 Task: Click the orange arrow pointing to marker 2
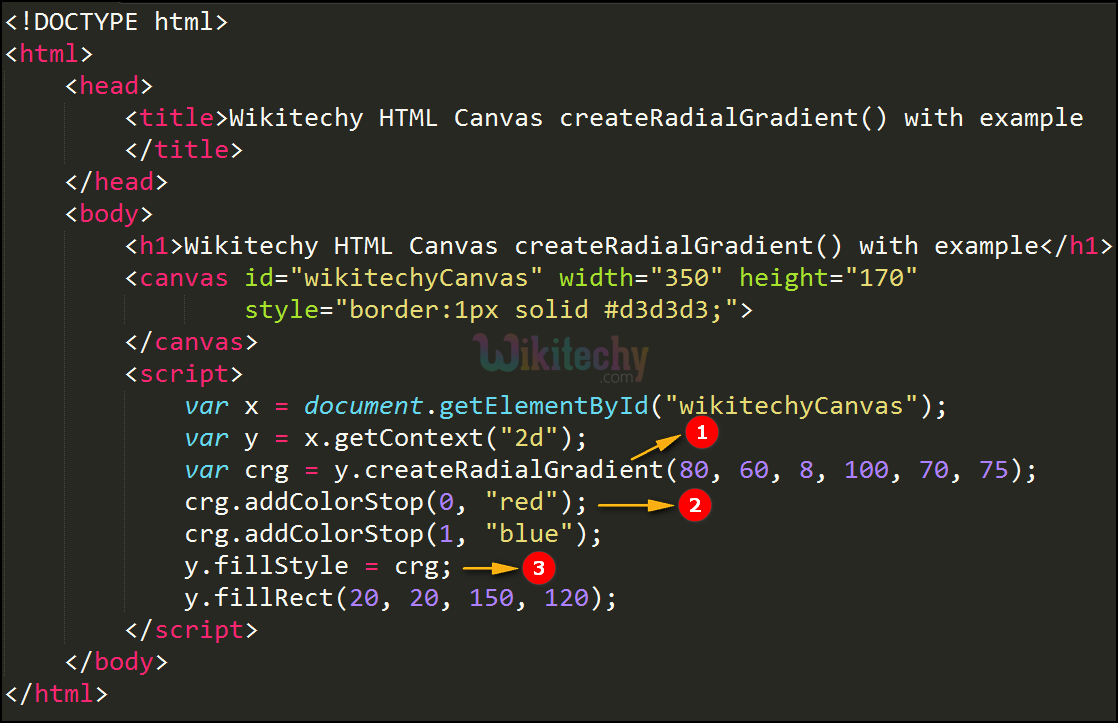tap(637, 505)
